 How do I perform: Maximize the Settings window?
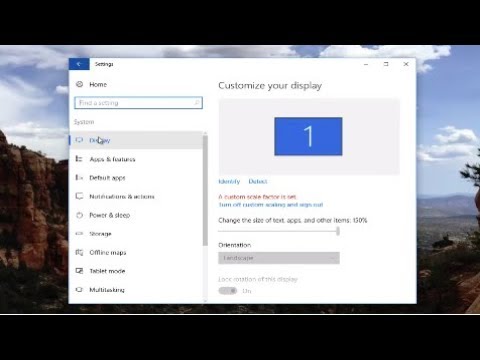click(386, 64)
